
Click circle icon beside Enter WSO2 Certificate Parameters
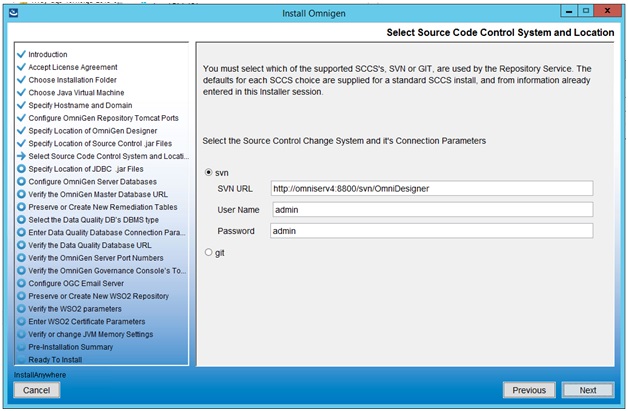pyautogui.click(x=22, y=321)
